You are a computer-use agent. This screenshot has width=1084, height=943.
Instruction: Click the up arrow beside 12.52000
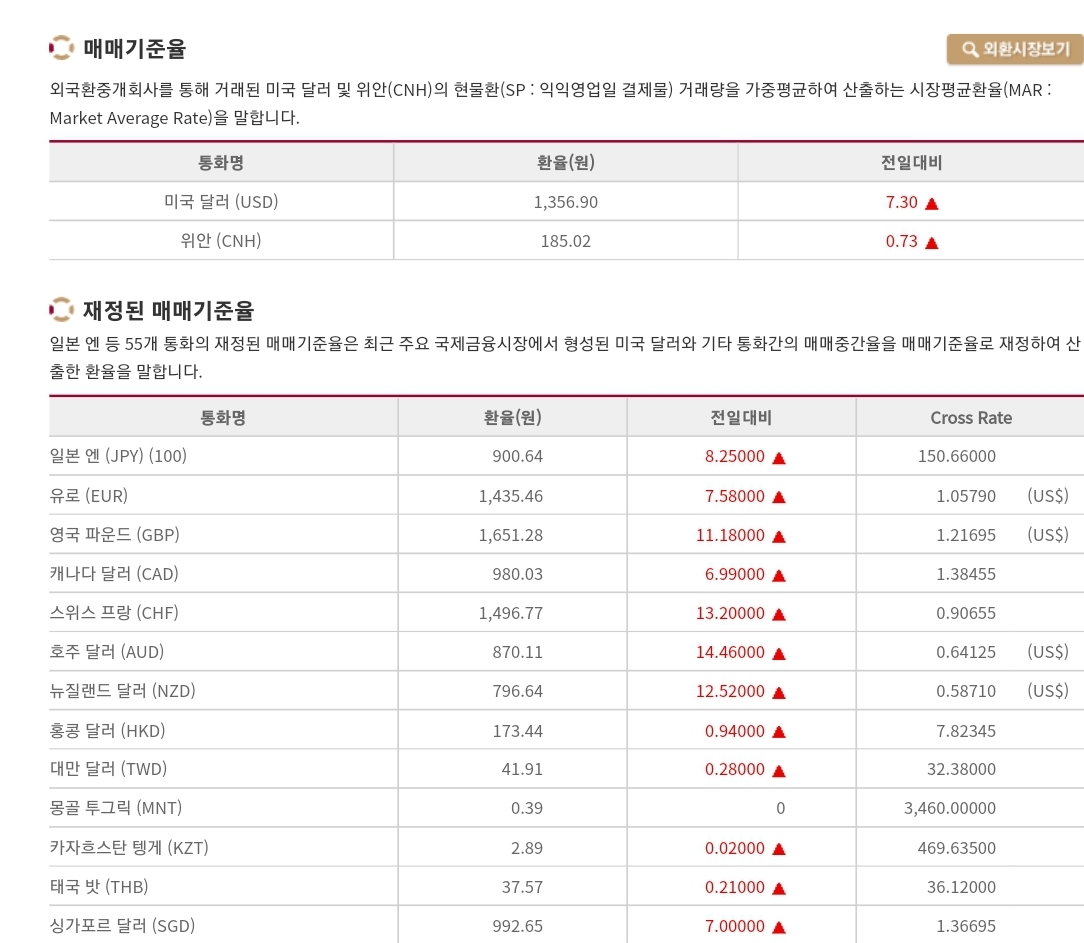778,693
